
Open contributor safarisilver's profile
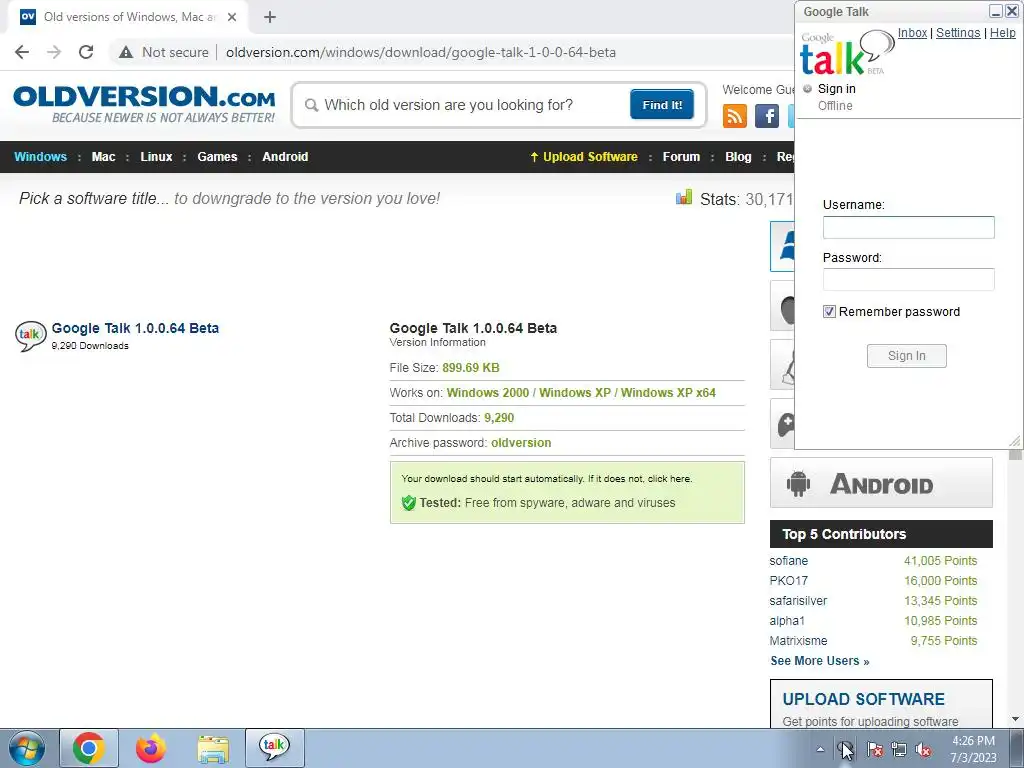pyautogui.click(x=798, y=601)
